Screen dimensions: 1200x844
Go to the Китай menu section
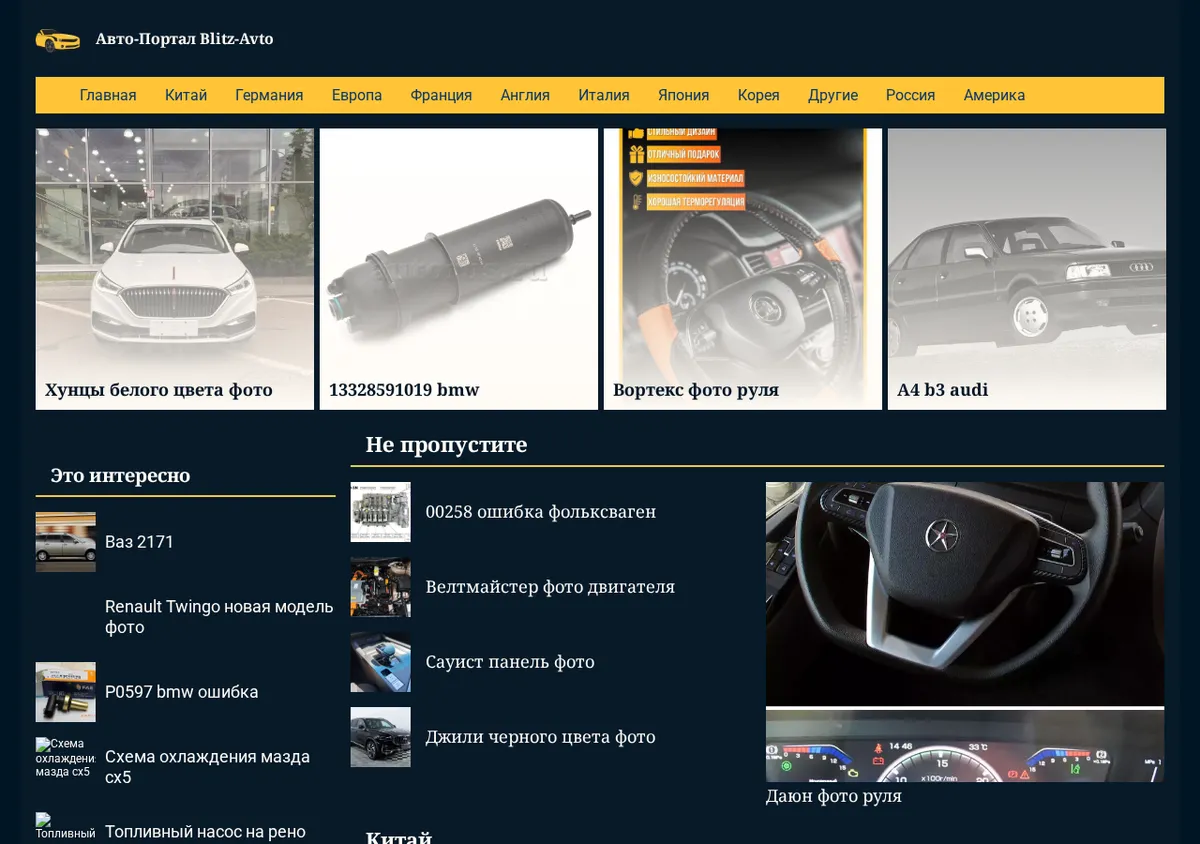(186, 95)
